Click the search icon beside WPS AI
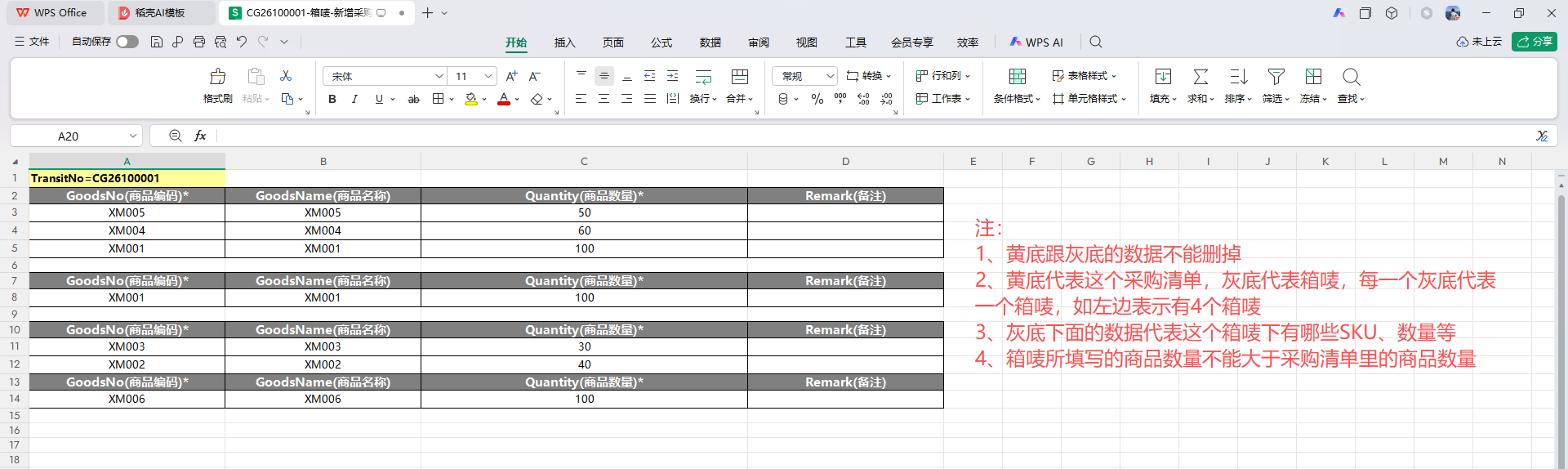This screenshot has height=469, width=1568. click(1096, 42)
